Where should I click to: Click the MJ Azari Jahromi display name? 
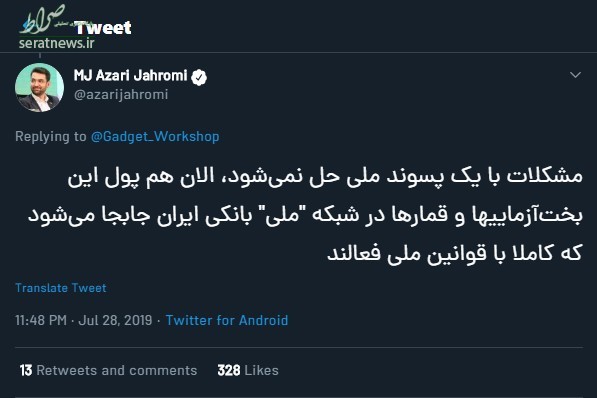tap(130, 76)
